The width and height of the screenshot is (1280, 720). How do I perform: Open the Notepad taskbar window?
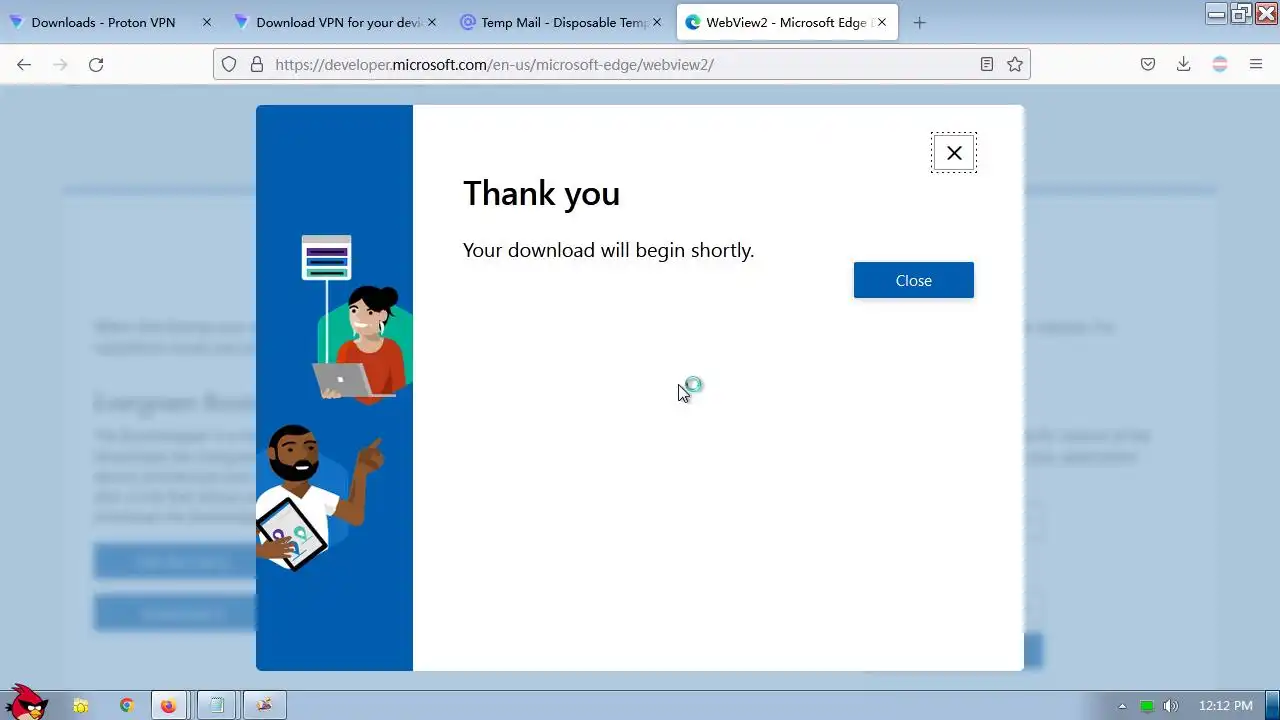[x=216, y=706]
